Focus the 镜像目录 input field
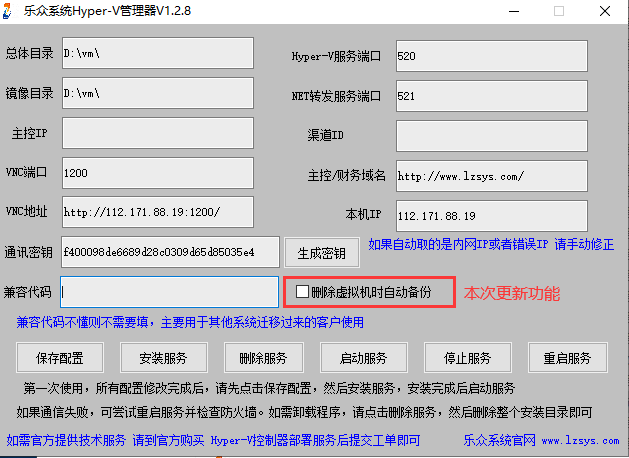Screen dimensions: 629x458 158,93
